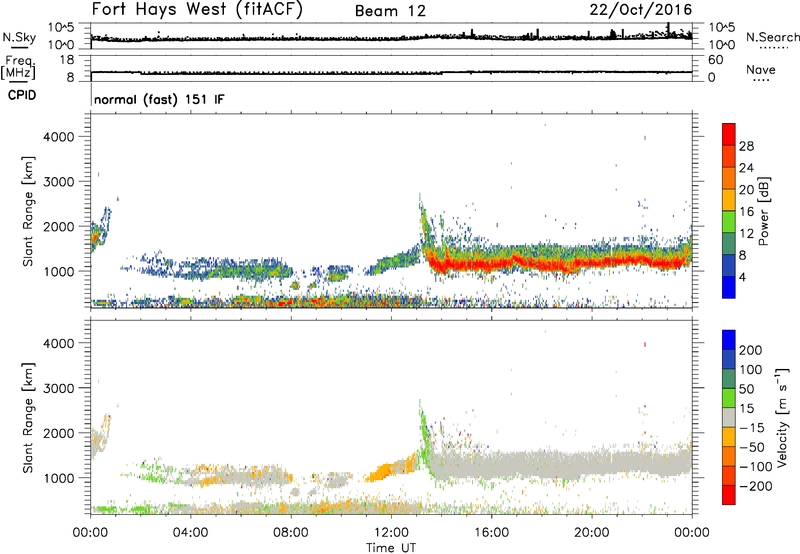Click the "28" power scale value
This screenshot has width=800, height=554.
(746, 146)
